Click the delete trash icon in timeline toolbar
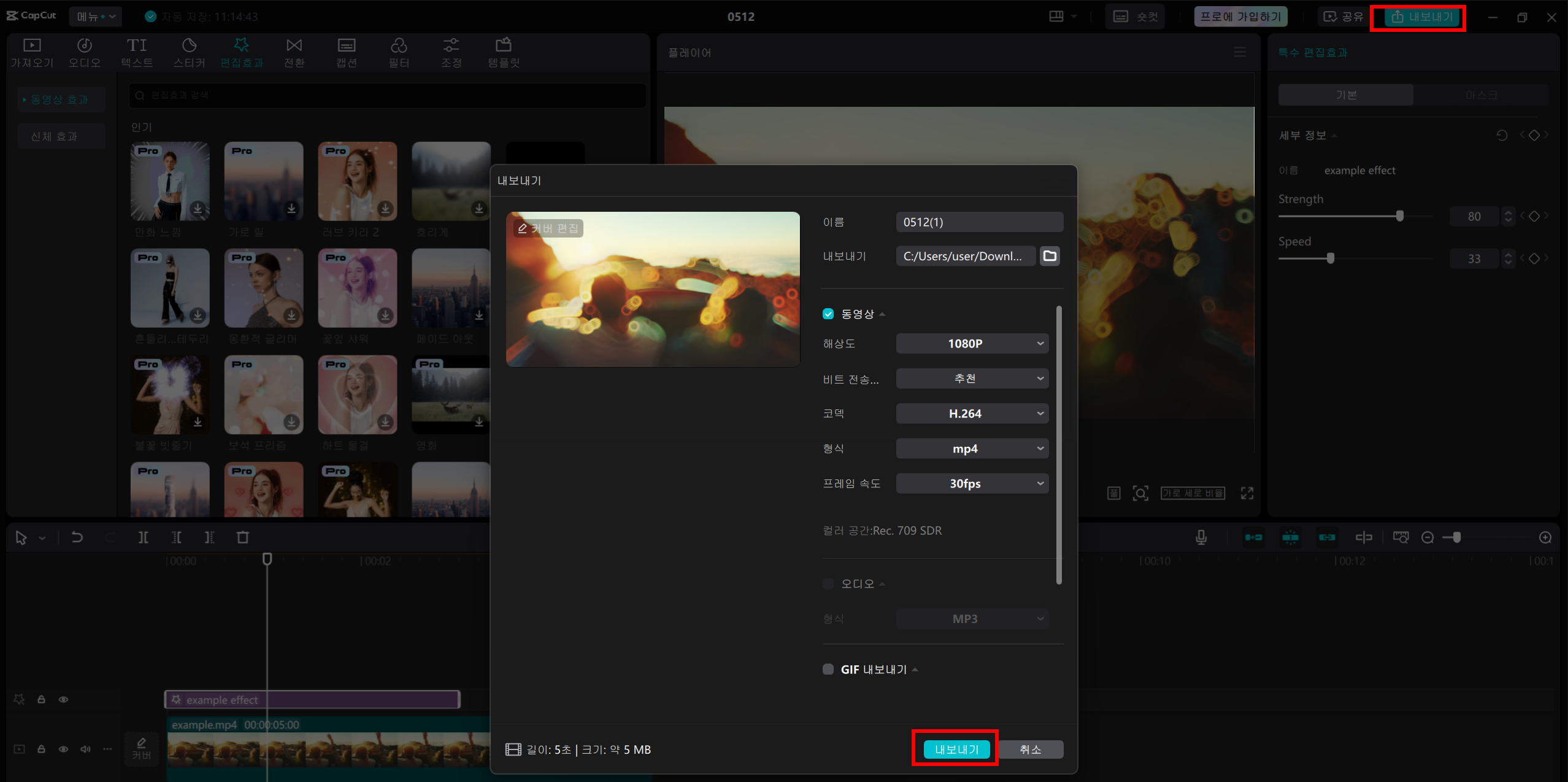The width and height of the screenshot is (1568, 782). (243, 538)
